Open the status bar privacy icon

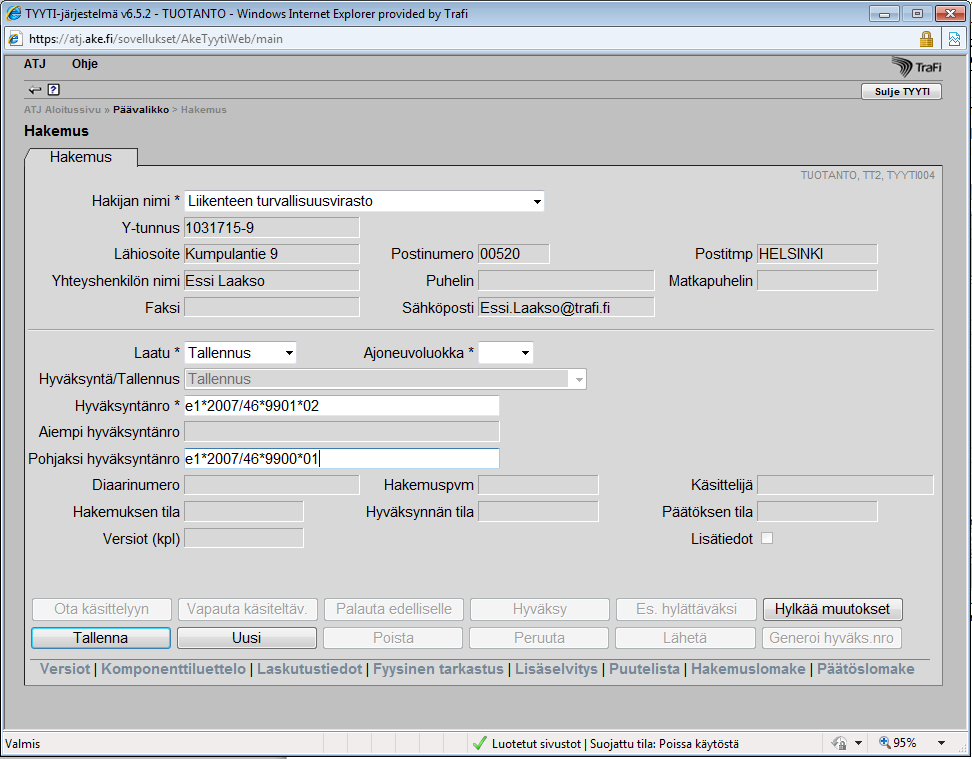coord(840,743)
